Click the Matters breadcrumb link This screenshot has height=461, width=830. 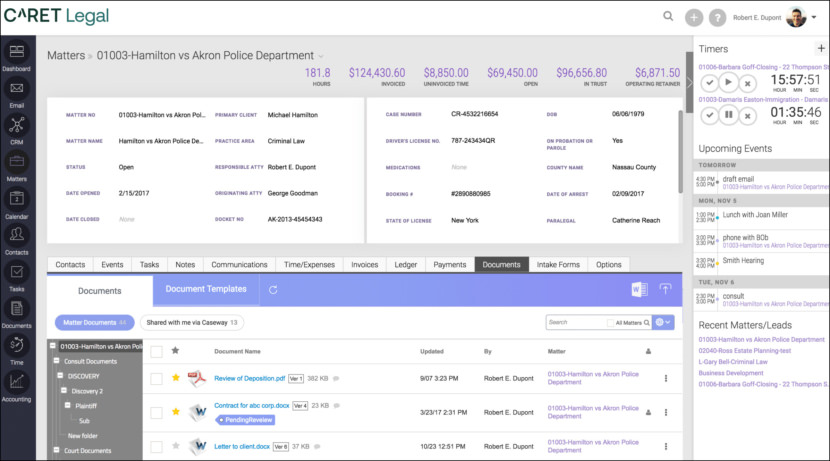point(66,56)
